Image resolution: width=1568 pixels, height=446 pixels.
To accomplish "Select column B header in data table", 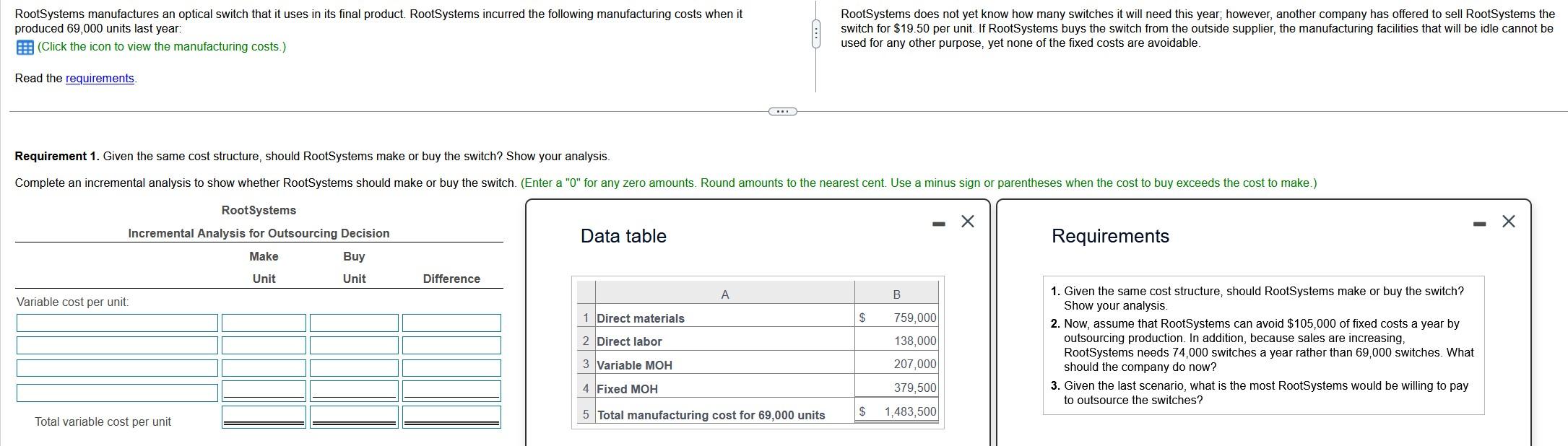I will (x=897, y=294).
